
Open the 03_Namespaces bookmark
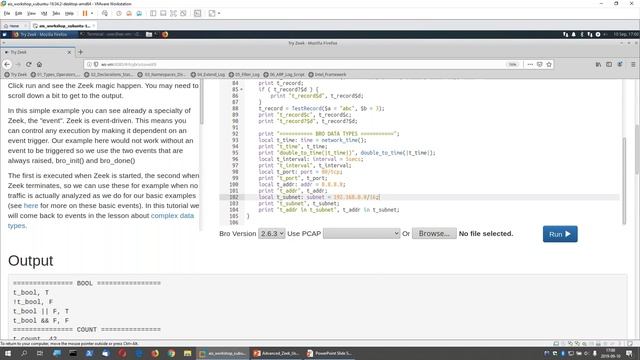pos(162,75)
